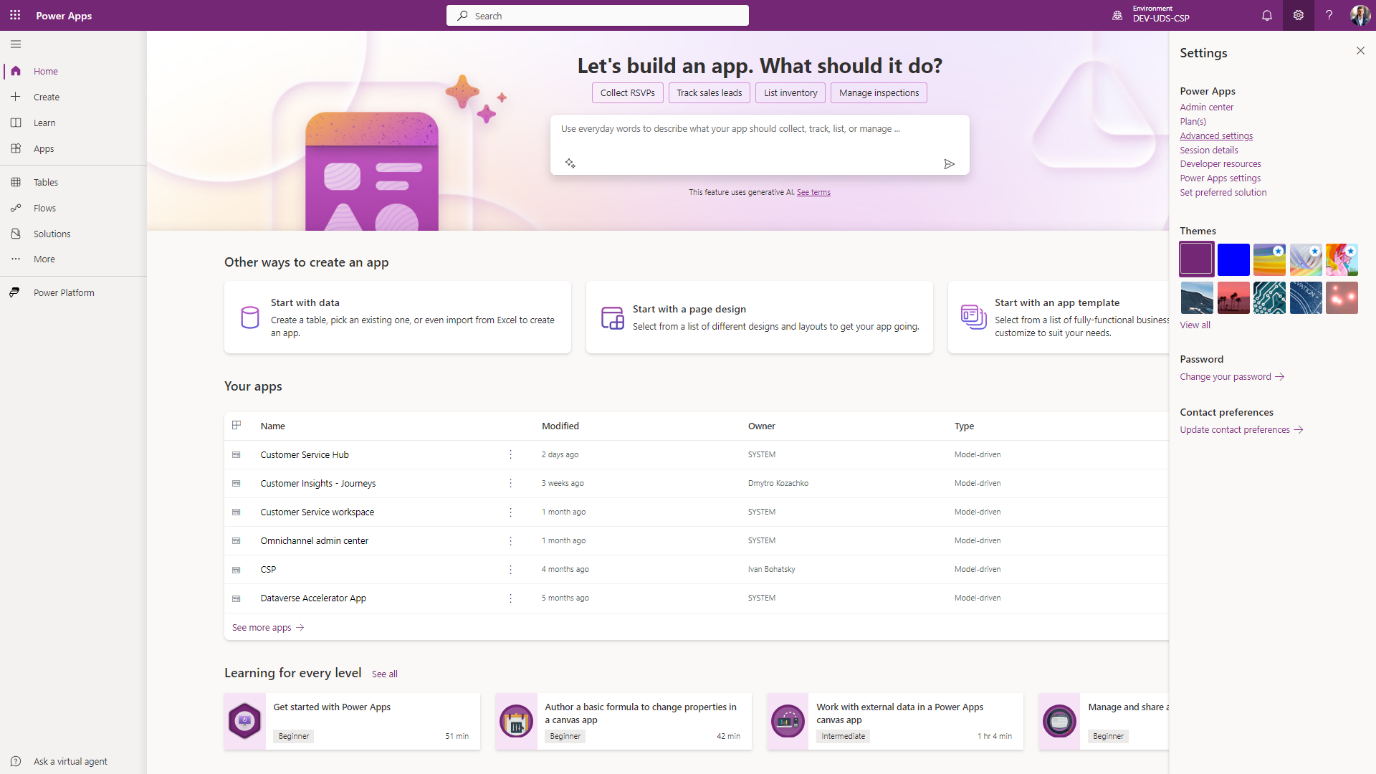Viewport: 1376px width, 774px height.
Task: Click the Power Apps search box
Action: [597, 16]
